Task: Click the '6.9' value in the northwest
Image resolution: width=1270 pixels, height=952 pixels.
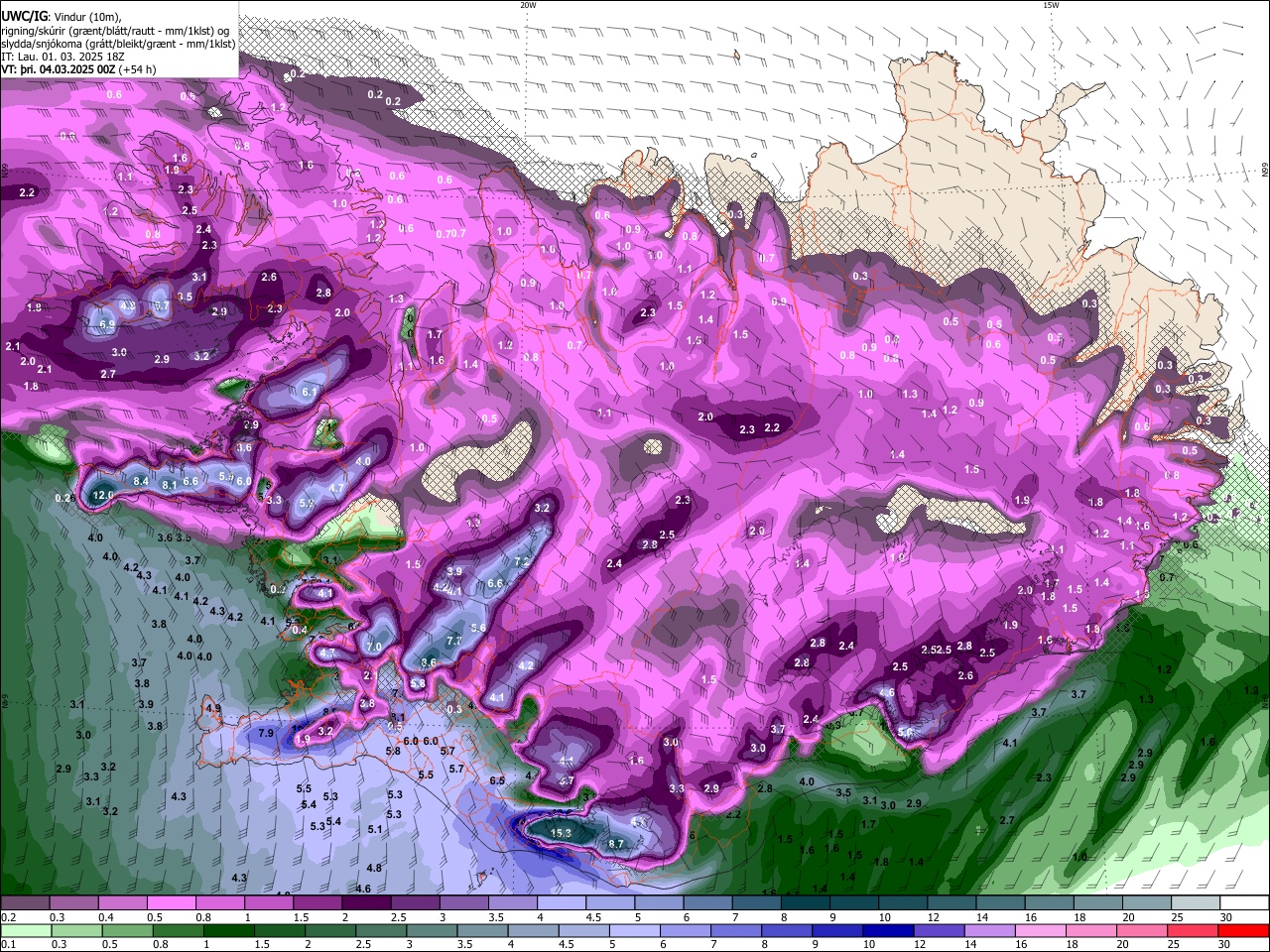Action: 106,324
